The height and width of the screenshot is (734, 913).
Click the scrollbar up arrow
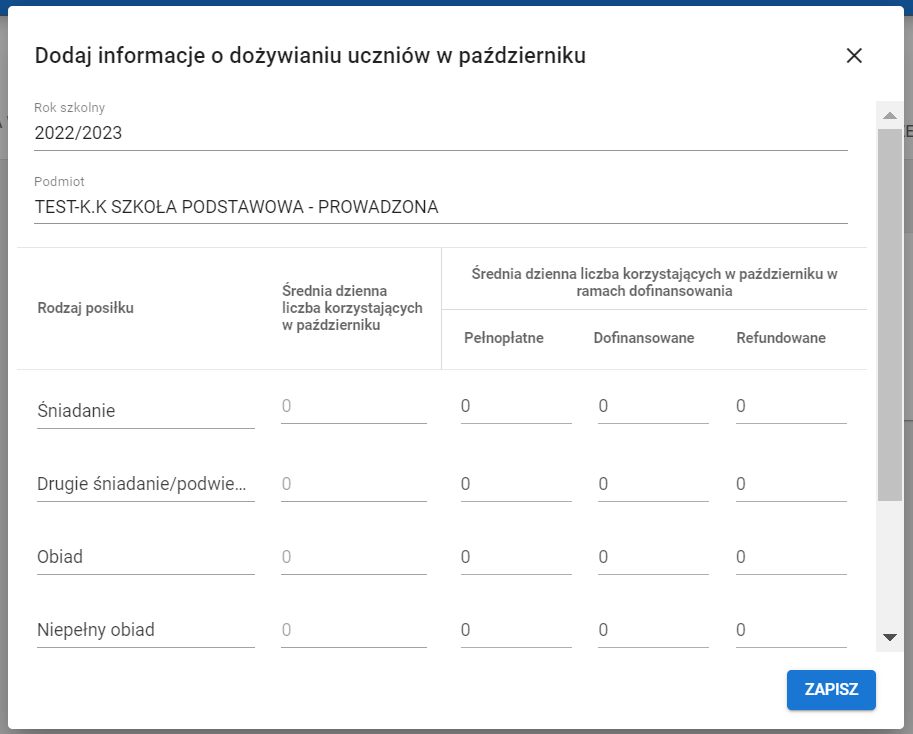(889, 115)
